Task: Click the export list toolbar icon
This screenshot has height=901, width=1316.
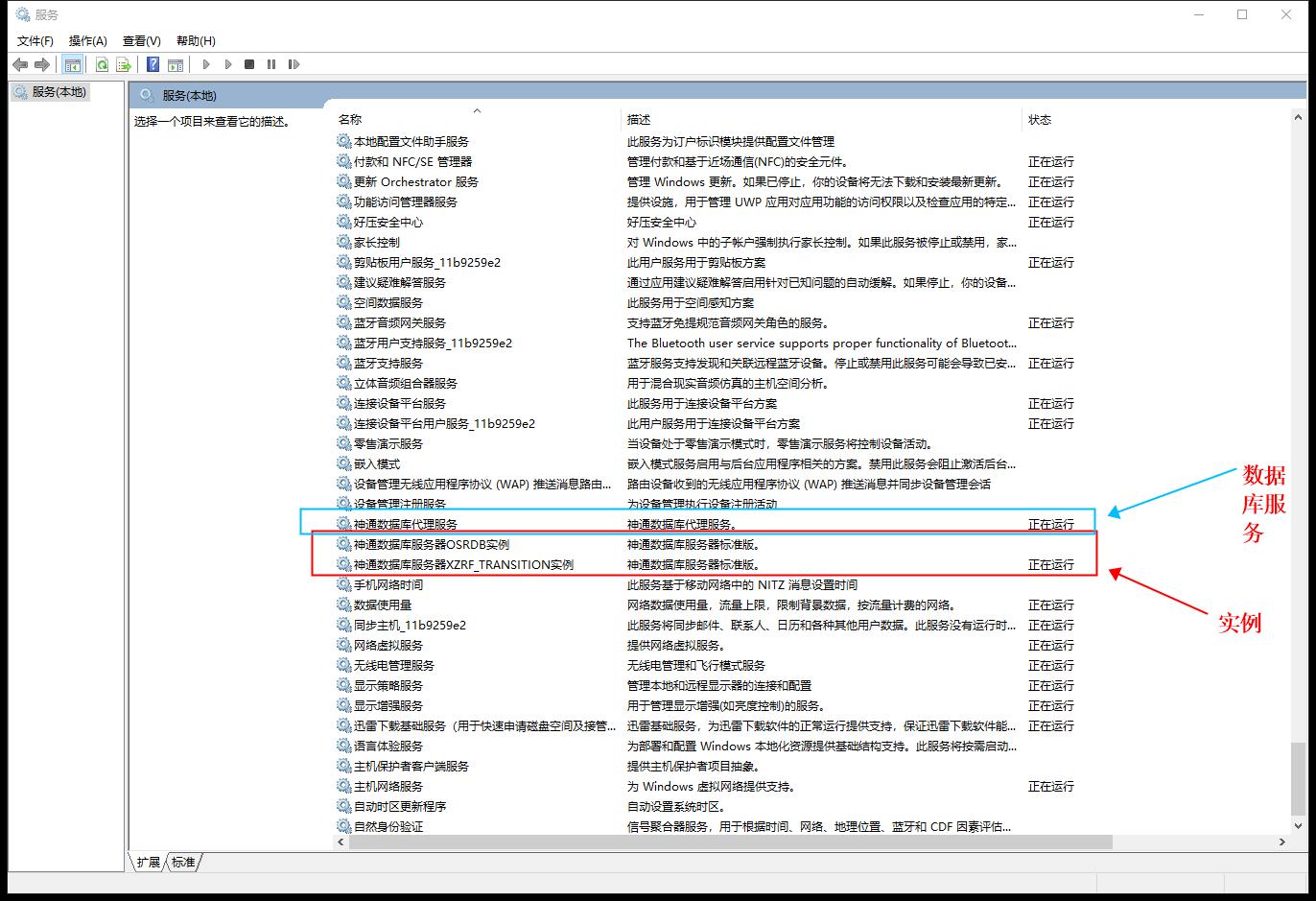Action: [x=124, y=64]
